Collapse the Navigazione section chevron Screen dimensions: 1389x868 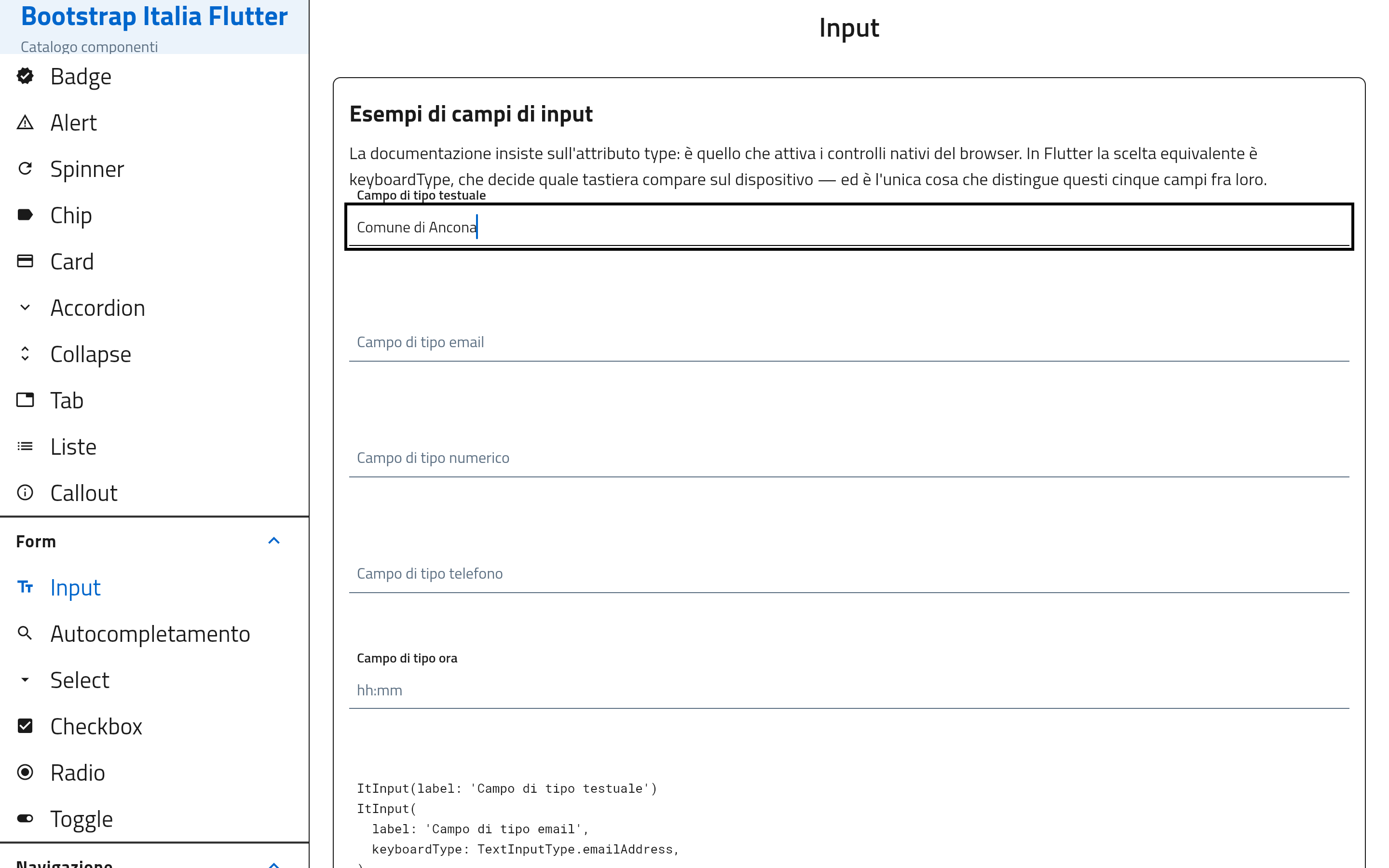pyautogui.click(x=274, y=864)
